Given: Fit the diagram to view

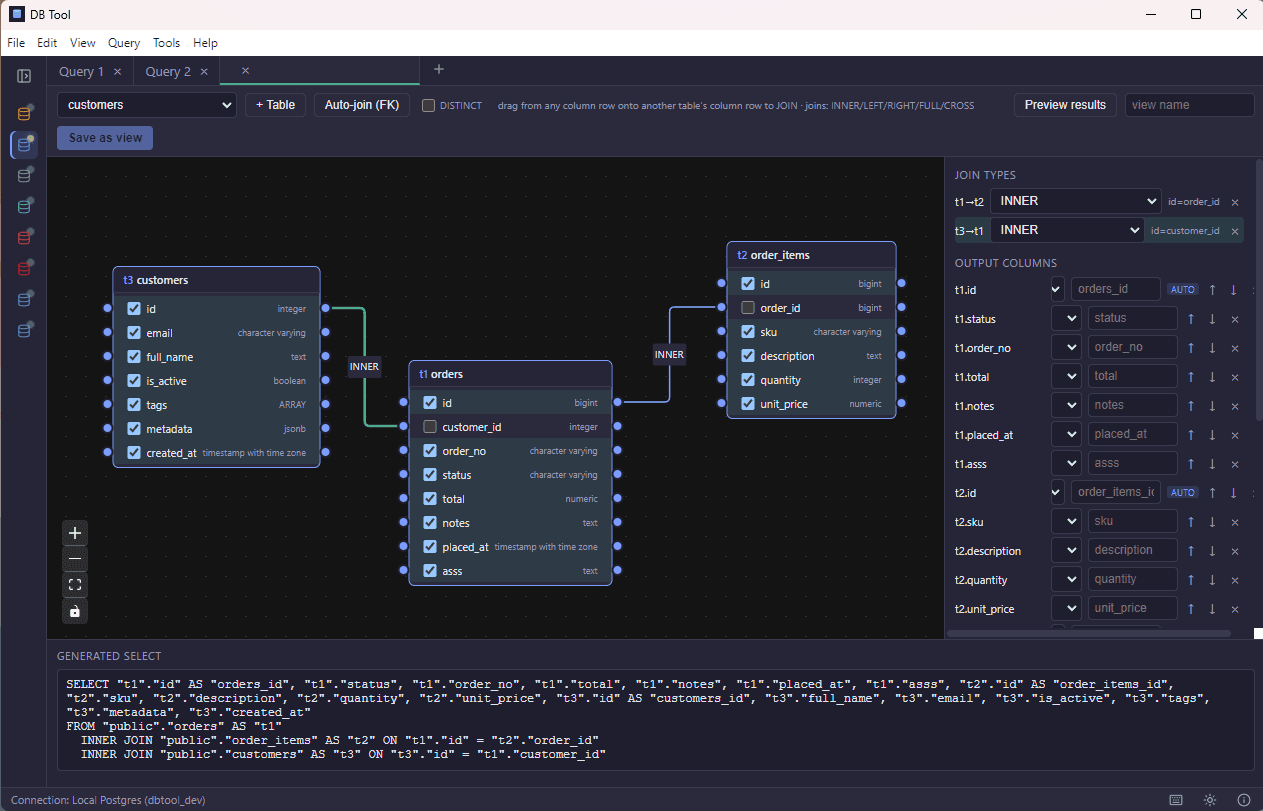Looking at the screenshot, I should click(75, 585).
